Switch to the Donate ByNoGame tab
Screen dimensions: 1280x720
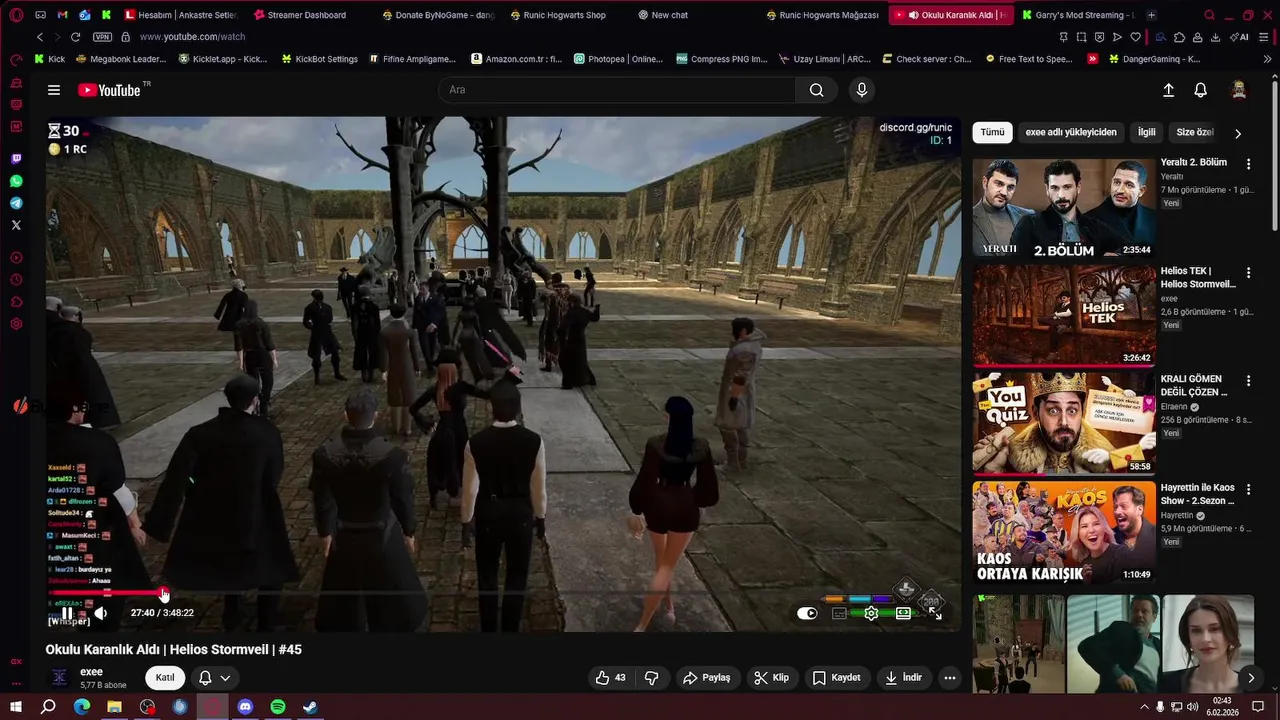tap(438, 15)
